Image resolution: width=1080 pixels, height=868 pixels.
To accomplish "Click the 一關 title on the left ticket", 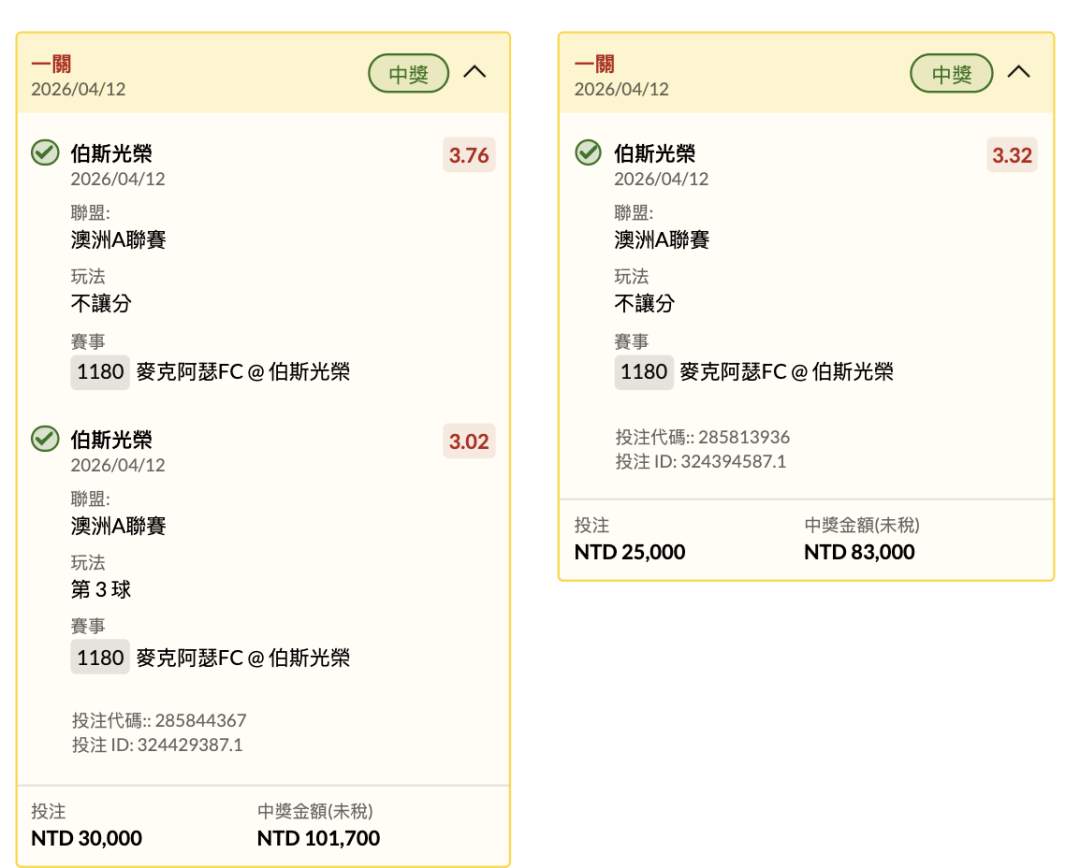I will click(x=51, y=65).
